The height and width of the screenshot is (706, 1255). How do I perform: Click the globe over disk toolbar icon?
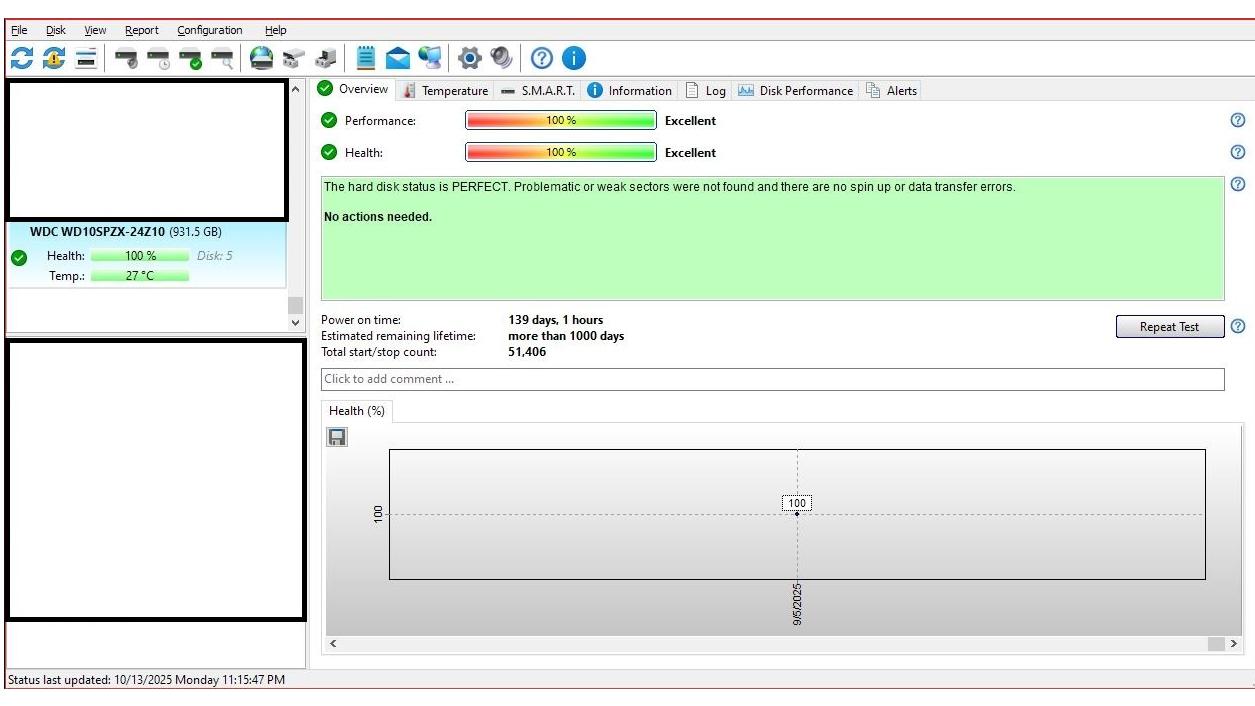(261, 58)
